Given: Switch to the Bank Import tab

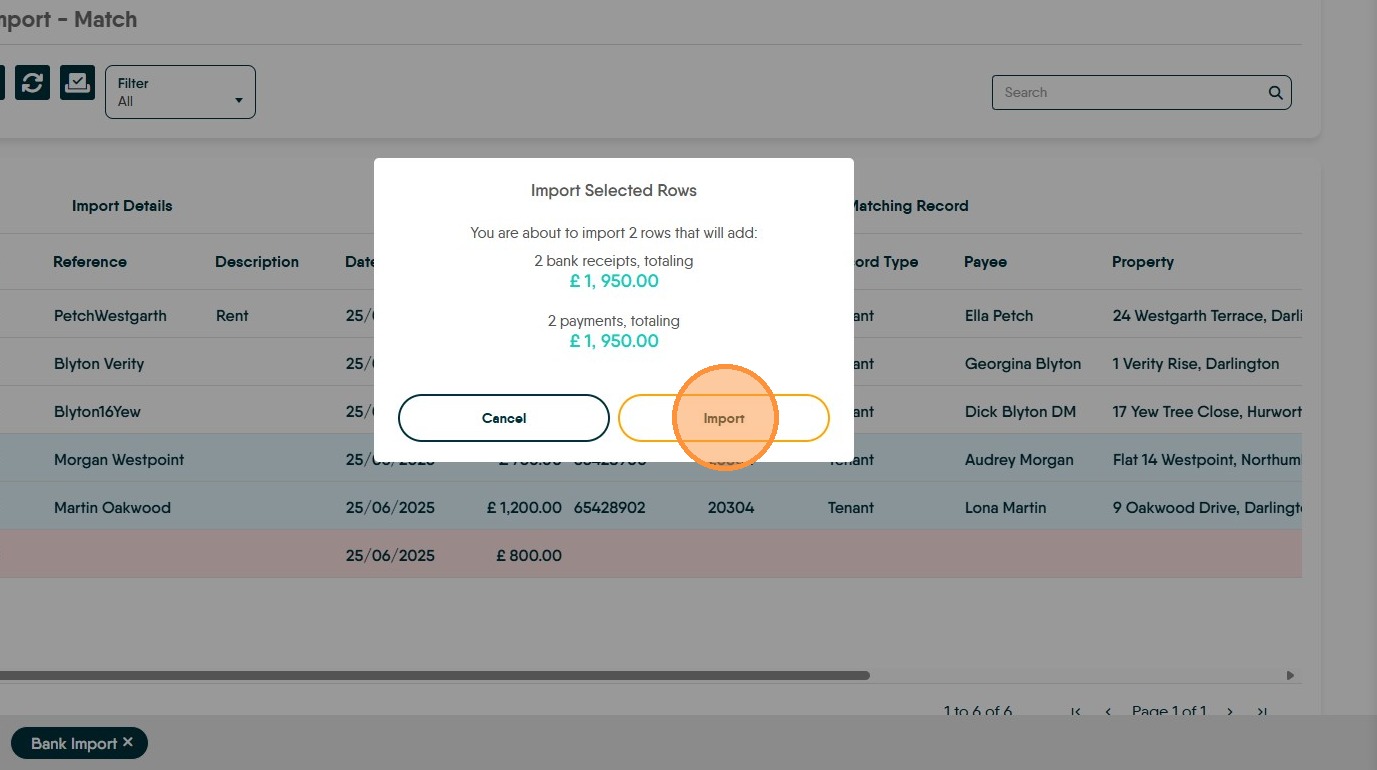Looking at the screenshot, I should tap(73, 744).
